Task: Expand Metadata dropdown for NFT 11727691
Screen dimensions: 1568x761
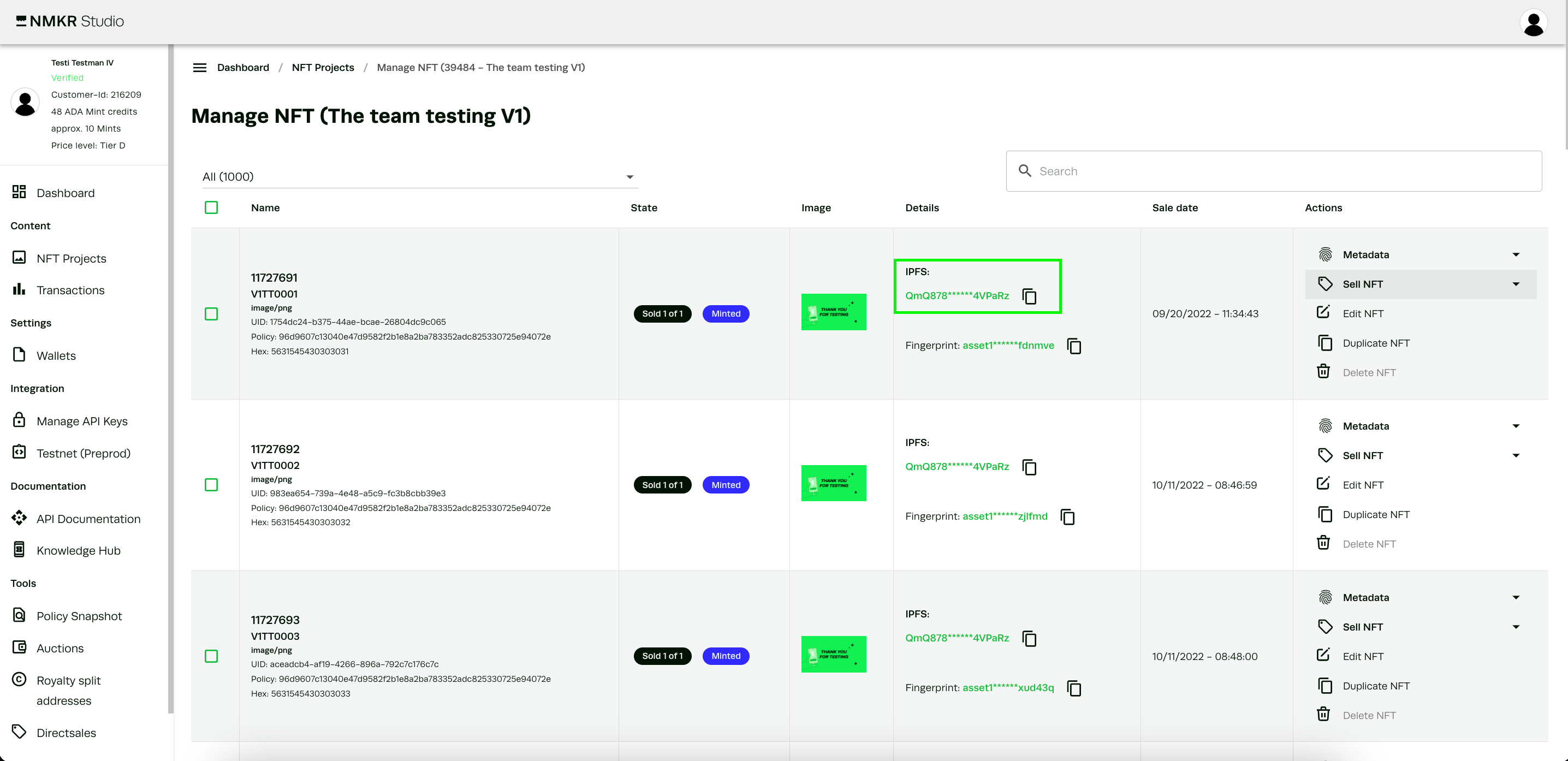Action: click(x=1515, y=254)
